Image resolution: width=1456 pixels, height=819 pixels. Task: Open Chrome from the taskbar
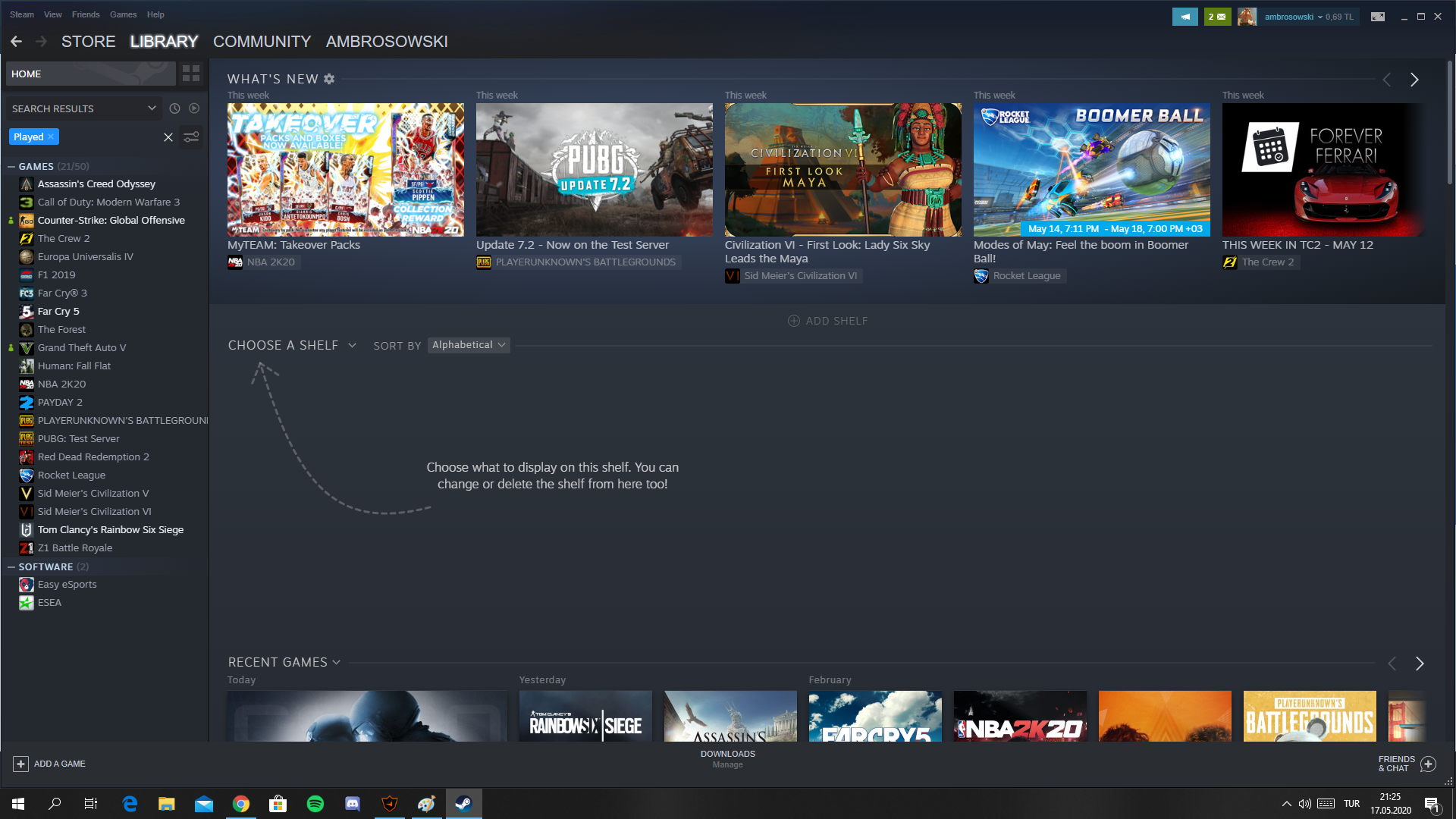(x=241, y=804)
